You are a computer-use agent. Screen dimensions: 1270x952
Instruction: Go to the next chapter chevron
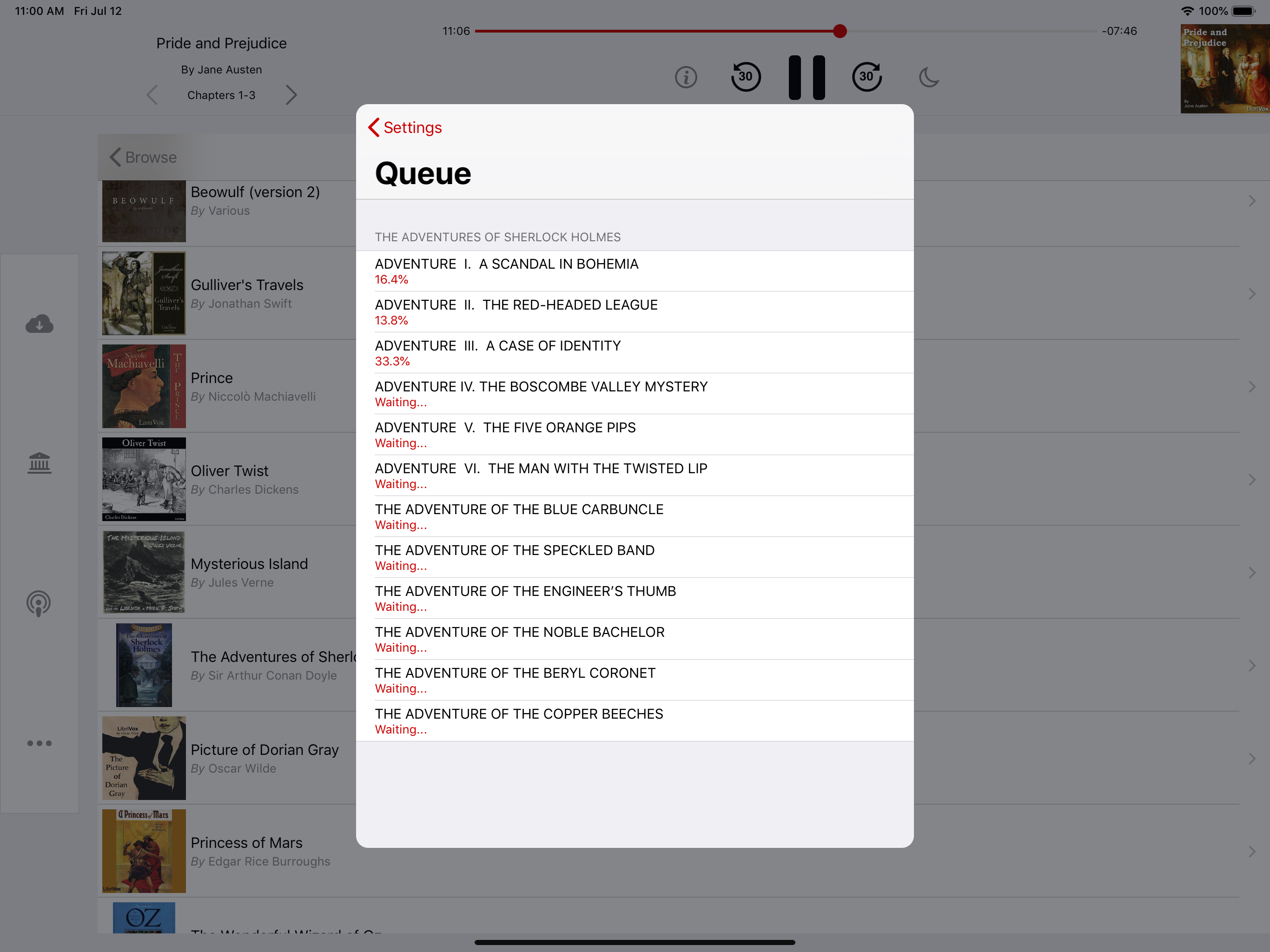coord(291,95)
